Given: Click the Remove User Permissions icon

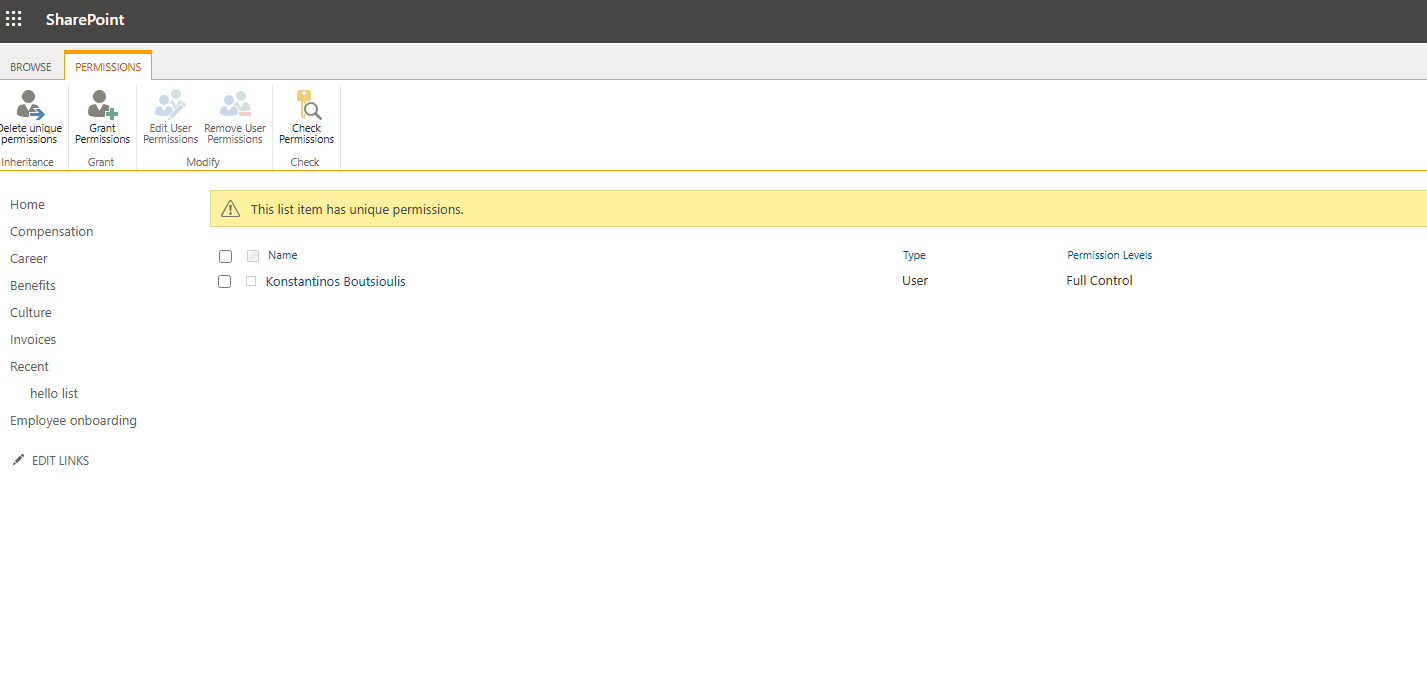Looking at the screenshot, I should pos(235,106).
